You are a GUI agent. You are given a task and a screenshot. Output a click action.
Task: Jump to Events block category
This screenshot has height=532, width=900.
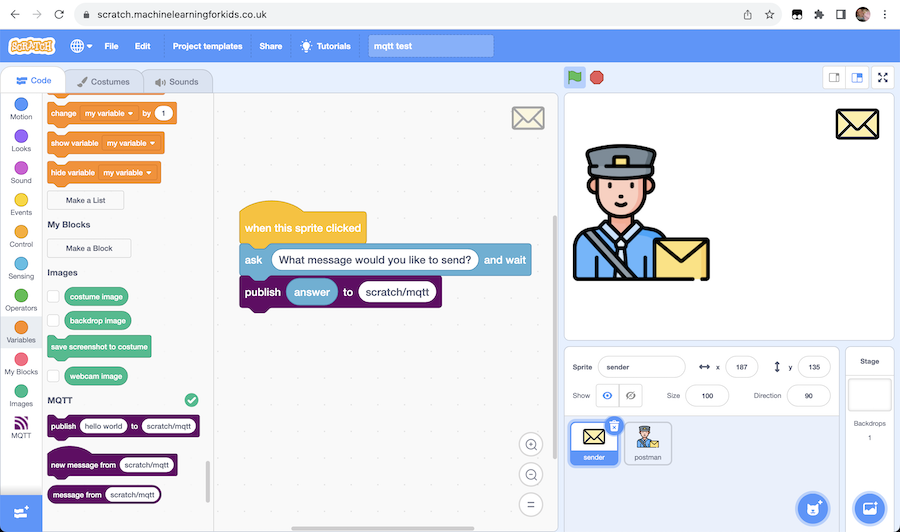click(x=21, y=204)
